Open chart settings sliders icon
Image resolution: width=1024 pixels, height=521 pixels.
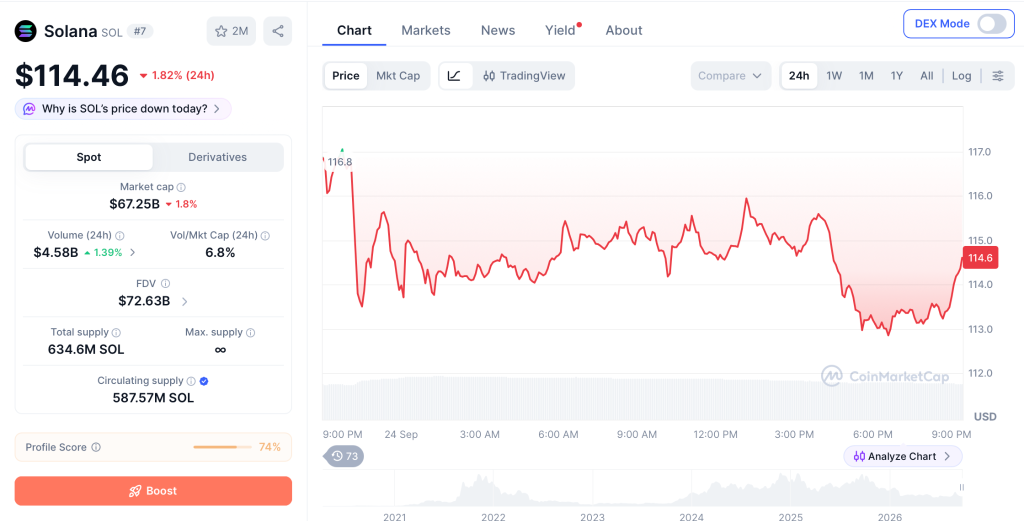coord(998,76)
